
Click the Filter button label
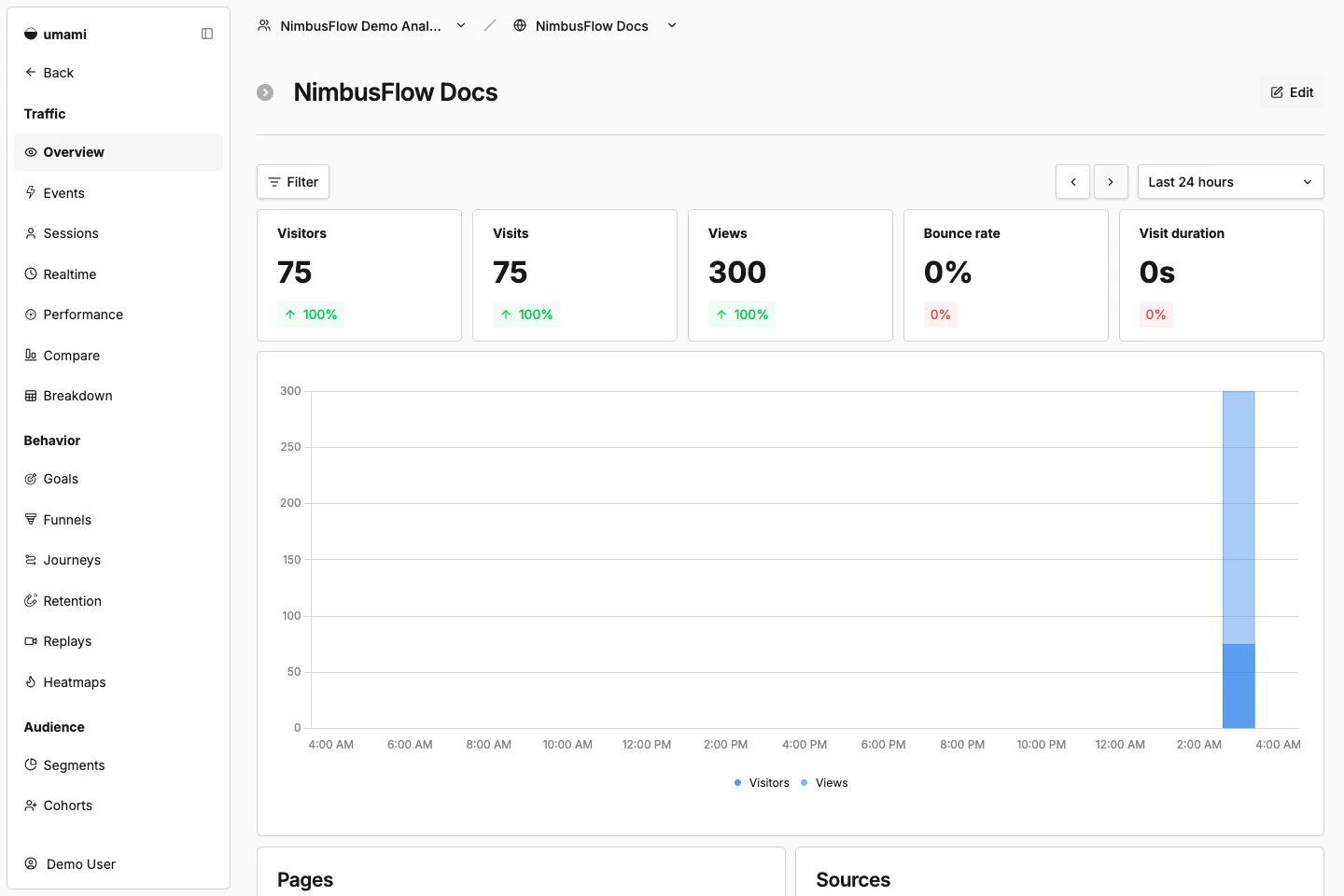click(302, 182)
